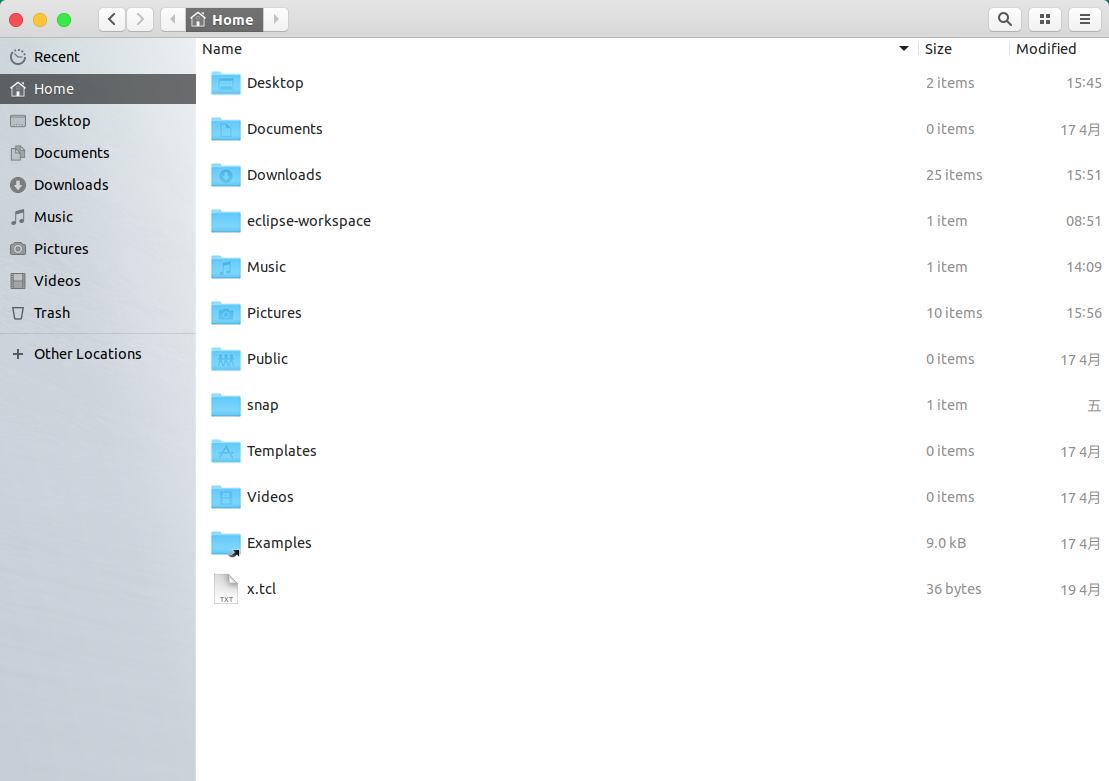Click the folder name "Examples" in the list
This screenshot has width=1109, height=781.
[x=279, y=543]
